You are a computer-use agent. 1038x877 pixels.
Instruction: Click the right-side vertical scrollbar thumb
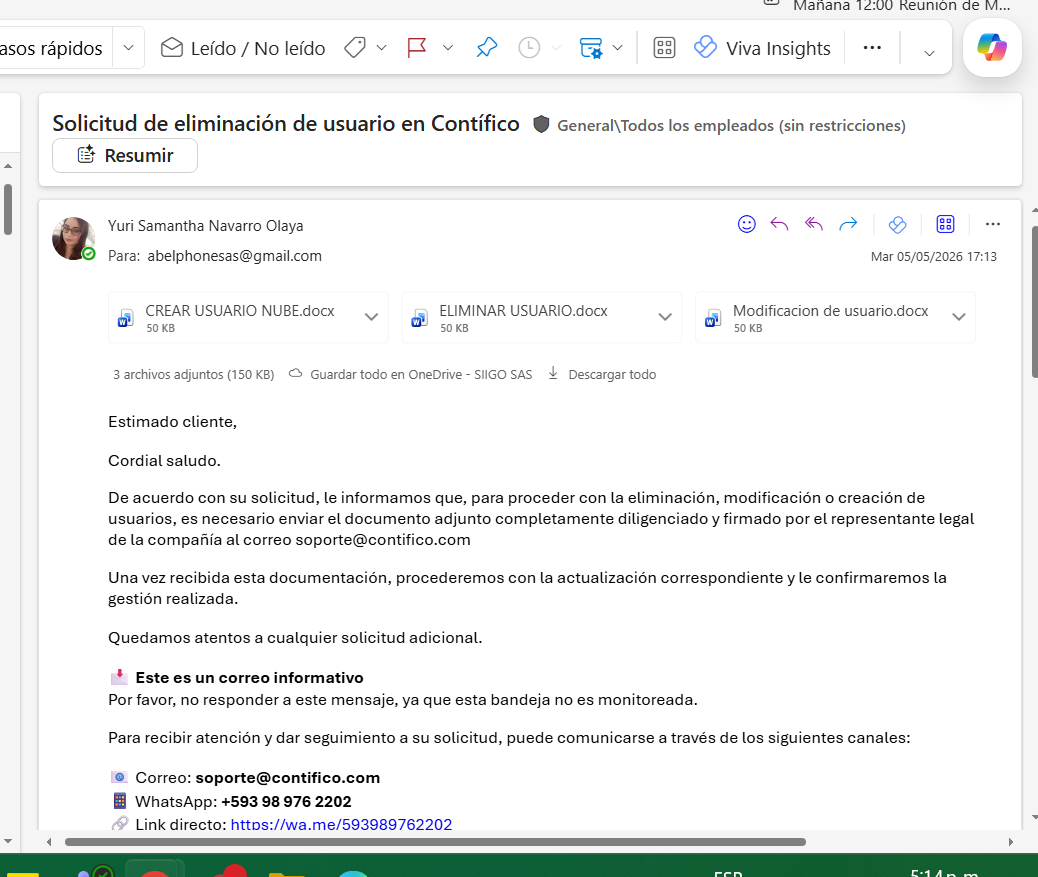coord(1034,302)
